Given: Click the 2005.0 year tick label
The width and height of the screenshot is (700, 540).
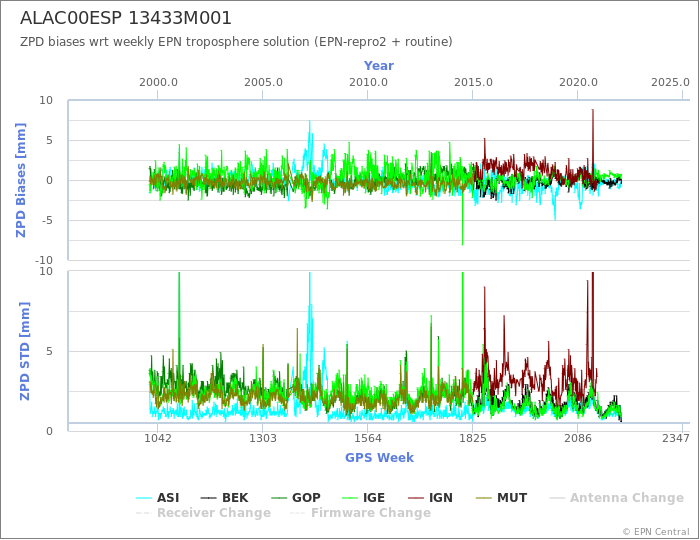Looking at the screenshot, I should (263, 83).
